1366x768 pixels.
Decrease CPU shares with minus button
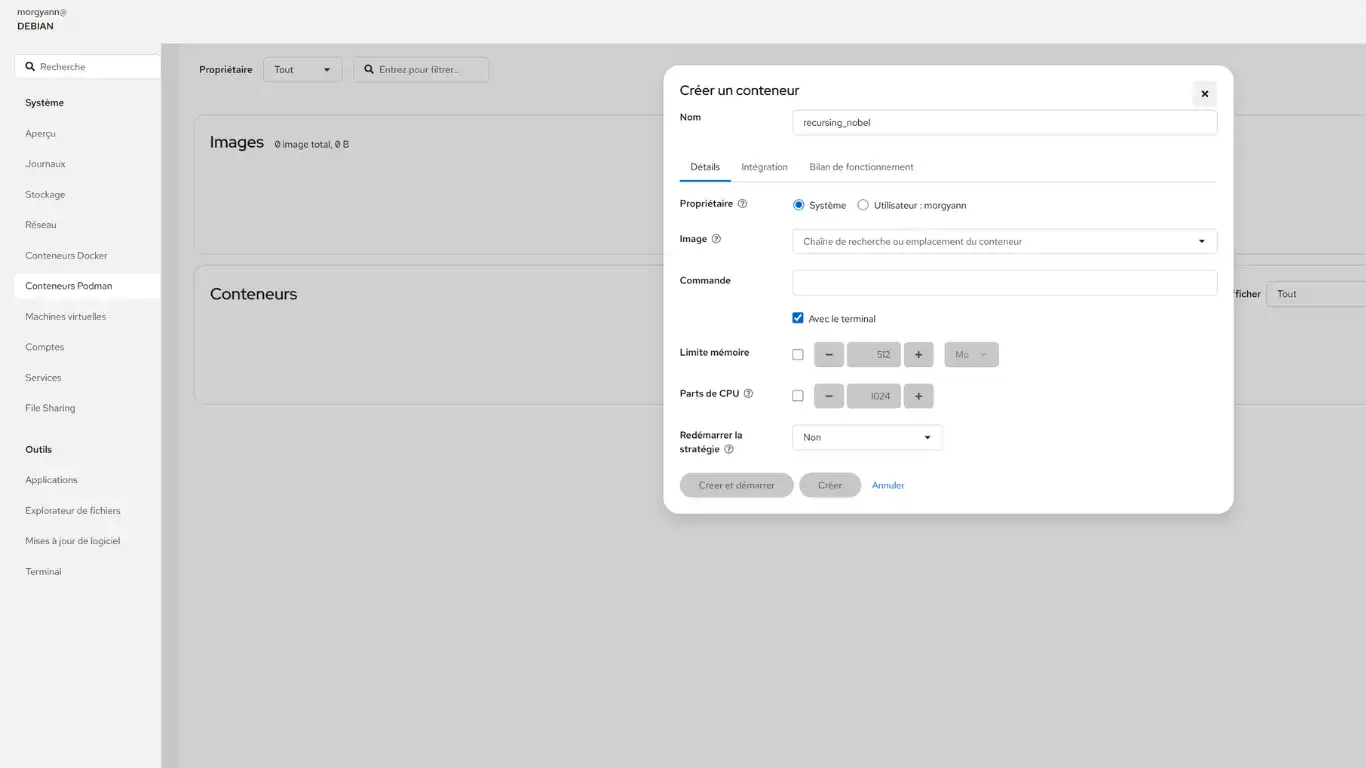829,396
